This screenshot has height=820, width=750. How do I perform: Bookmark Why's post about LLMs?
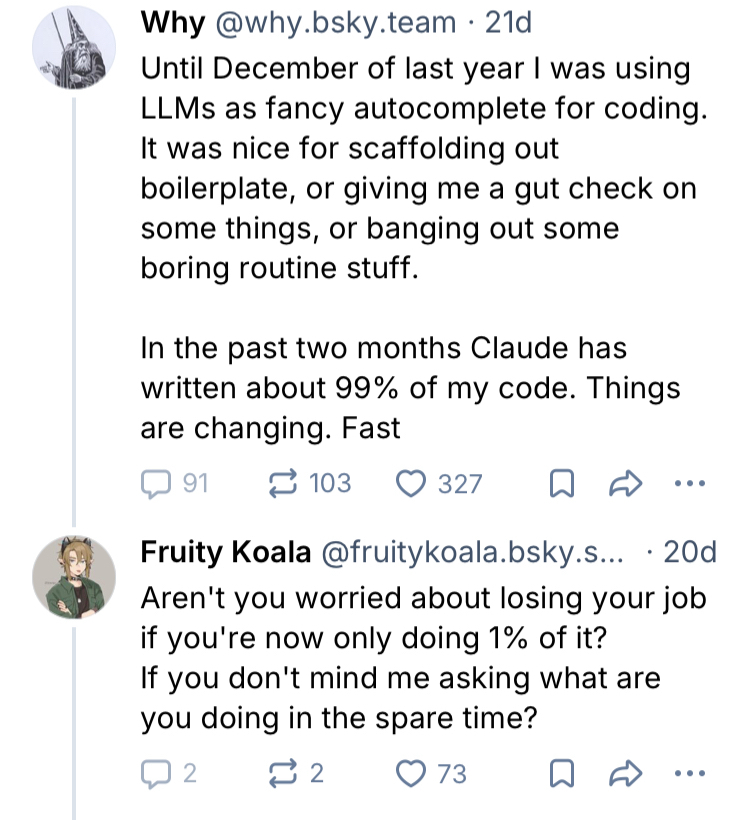563,484
